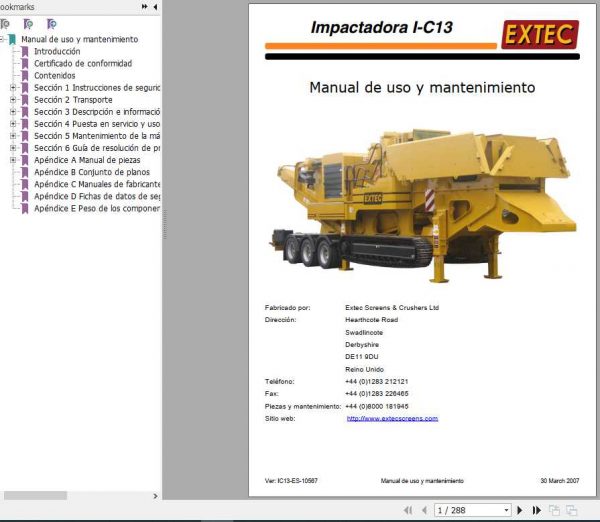Image resolution: width=600 pixels, height=522 pixels.
Task: Expand Sección 6 Guía de resolución
Action: click(13, 148)
